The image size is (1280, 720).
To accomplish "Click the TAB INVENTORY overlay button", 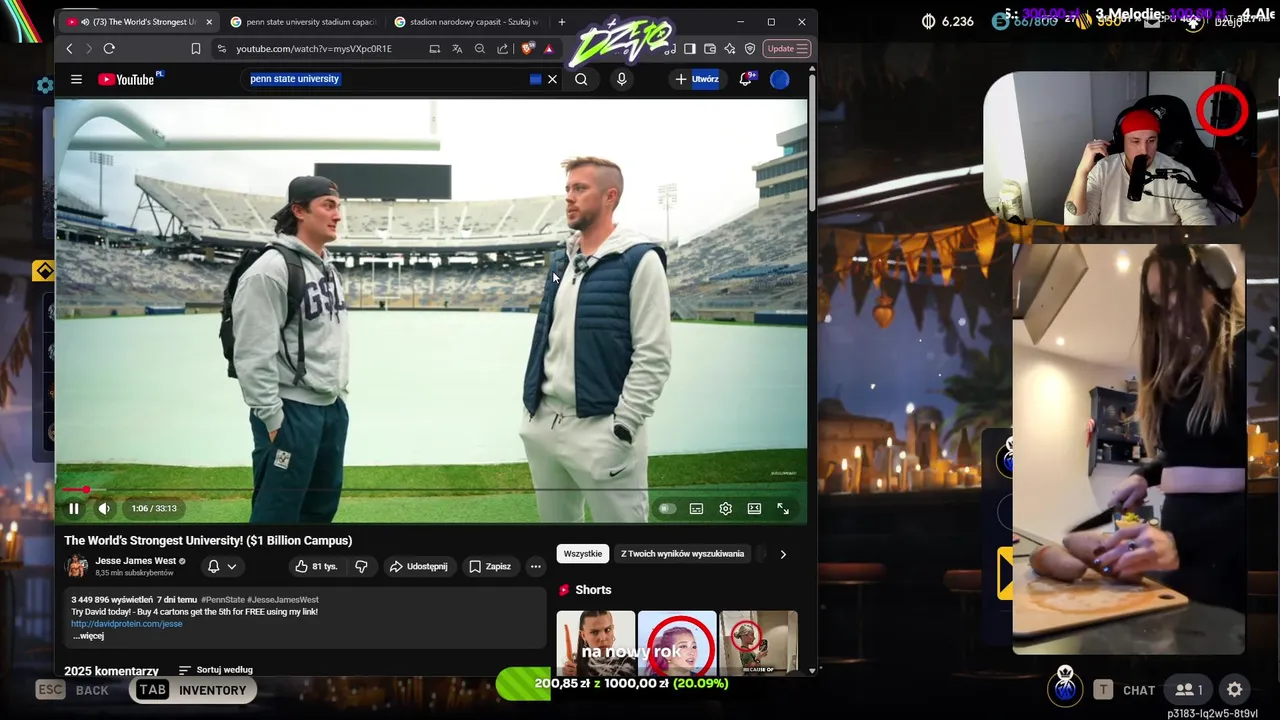I will [191, 690].
